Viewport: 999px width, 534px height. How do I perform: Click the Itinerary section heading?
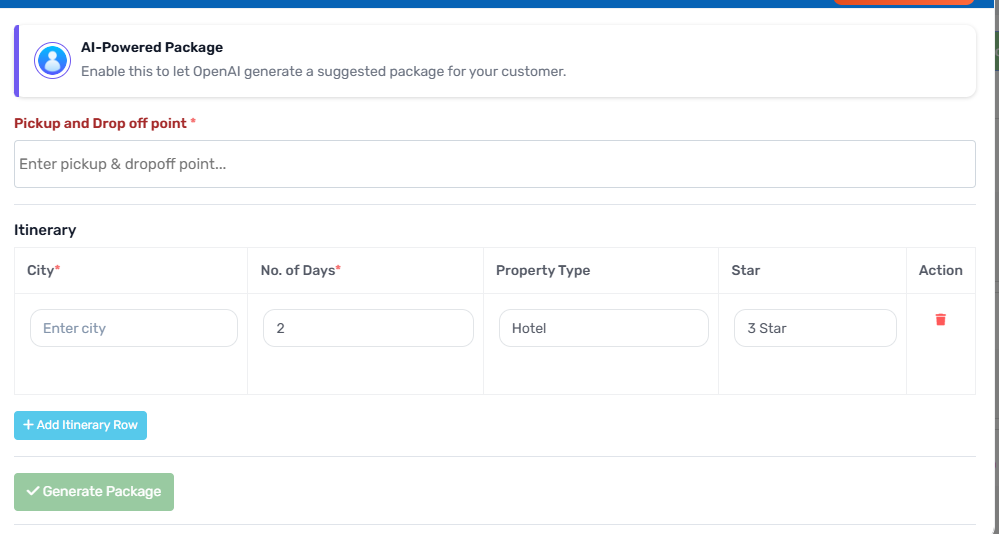45,229
